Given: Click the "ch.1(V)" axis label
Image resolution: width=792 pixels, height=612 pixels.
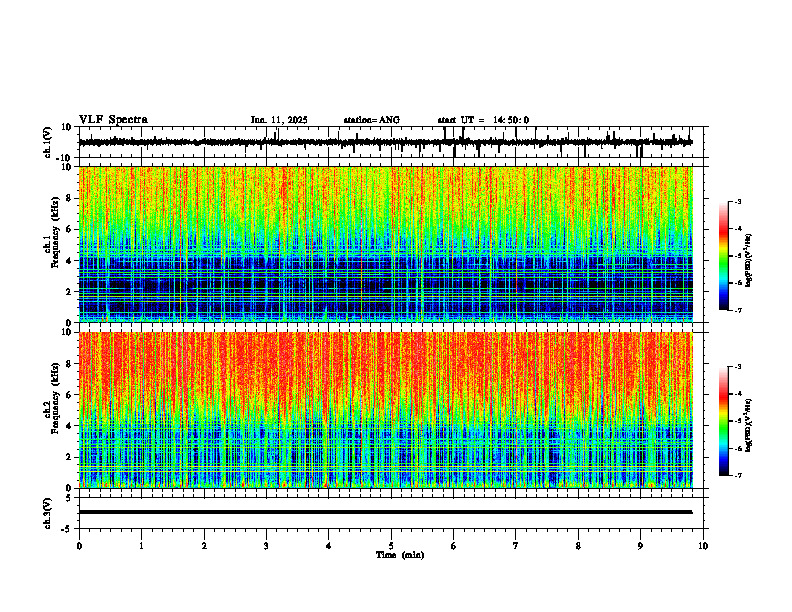Looking at the screenshot, I should [49, 142].
